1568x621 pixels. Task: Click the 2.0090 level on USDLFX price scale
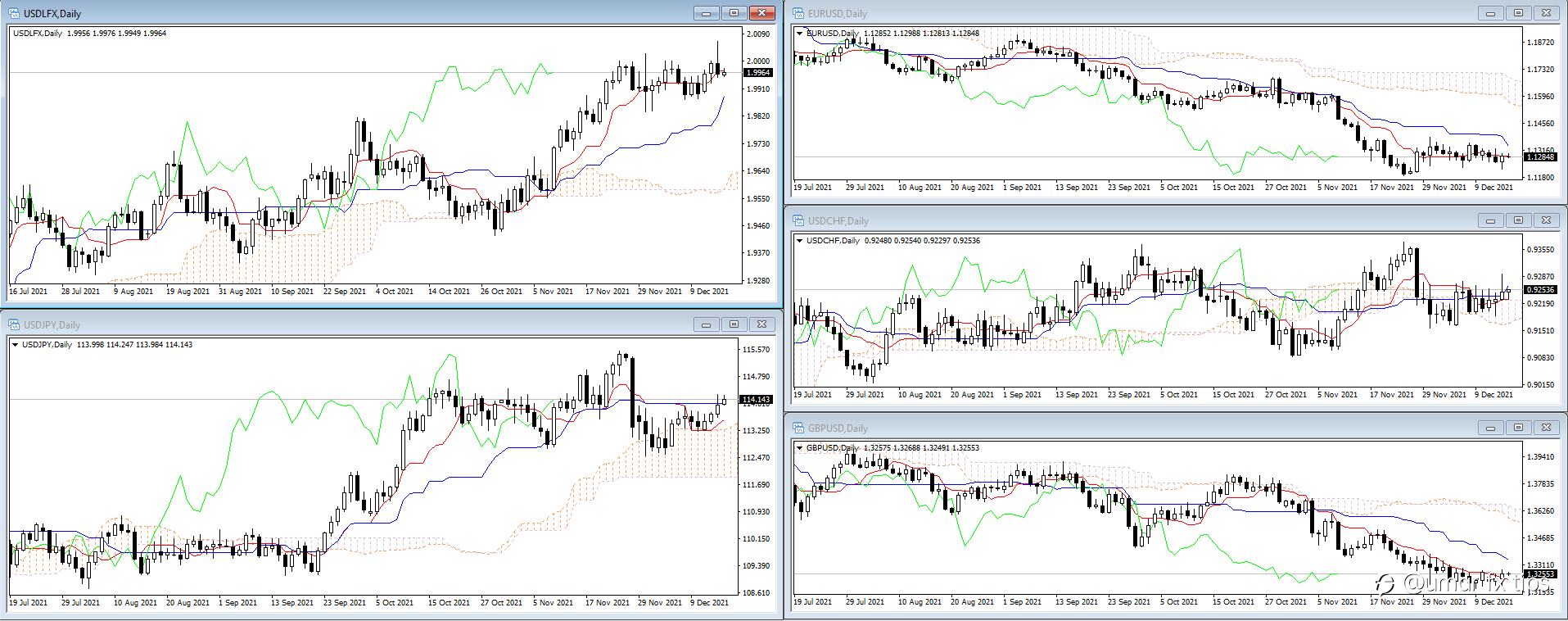[758, 34]
